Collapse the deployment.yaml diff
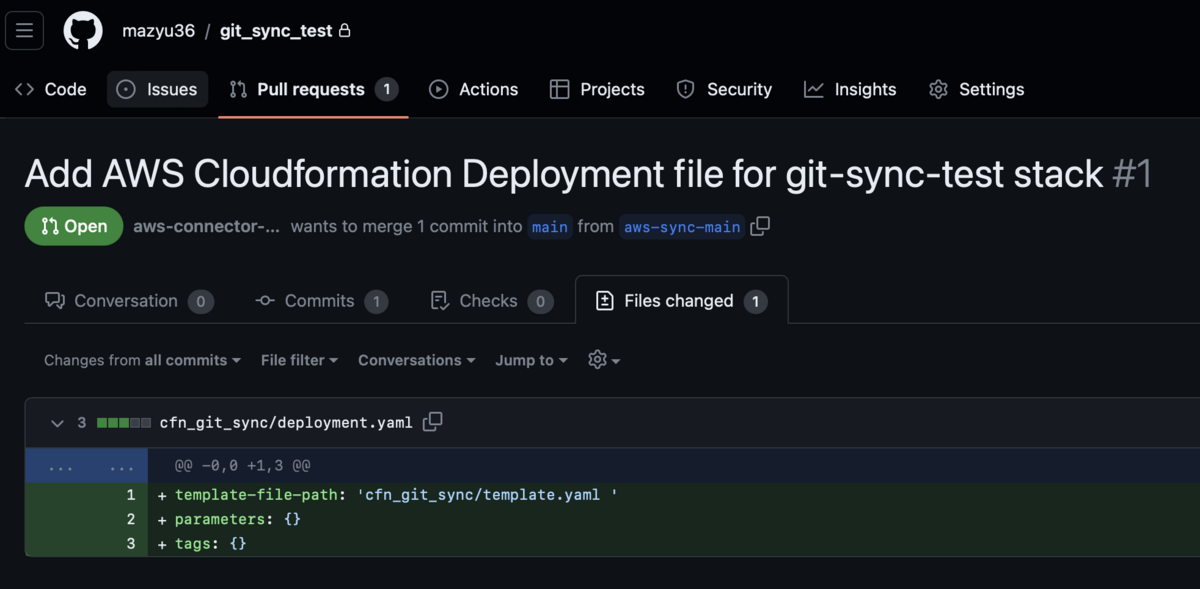The width and height of the screenshot is (1200, 589). pyautogui.click(x=57, y=422)
